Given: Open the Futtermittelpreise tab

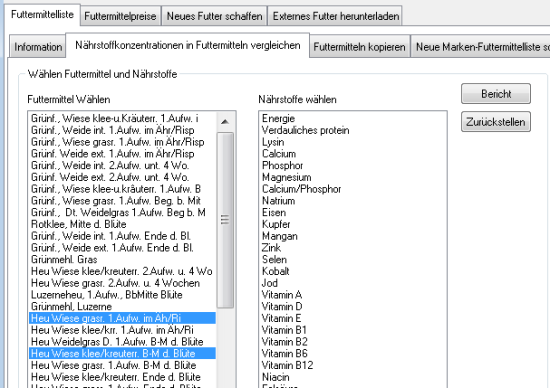Looking at the screenshot, I should [x=120, y=16].
